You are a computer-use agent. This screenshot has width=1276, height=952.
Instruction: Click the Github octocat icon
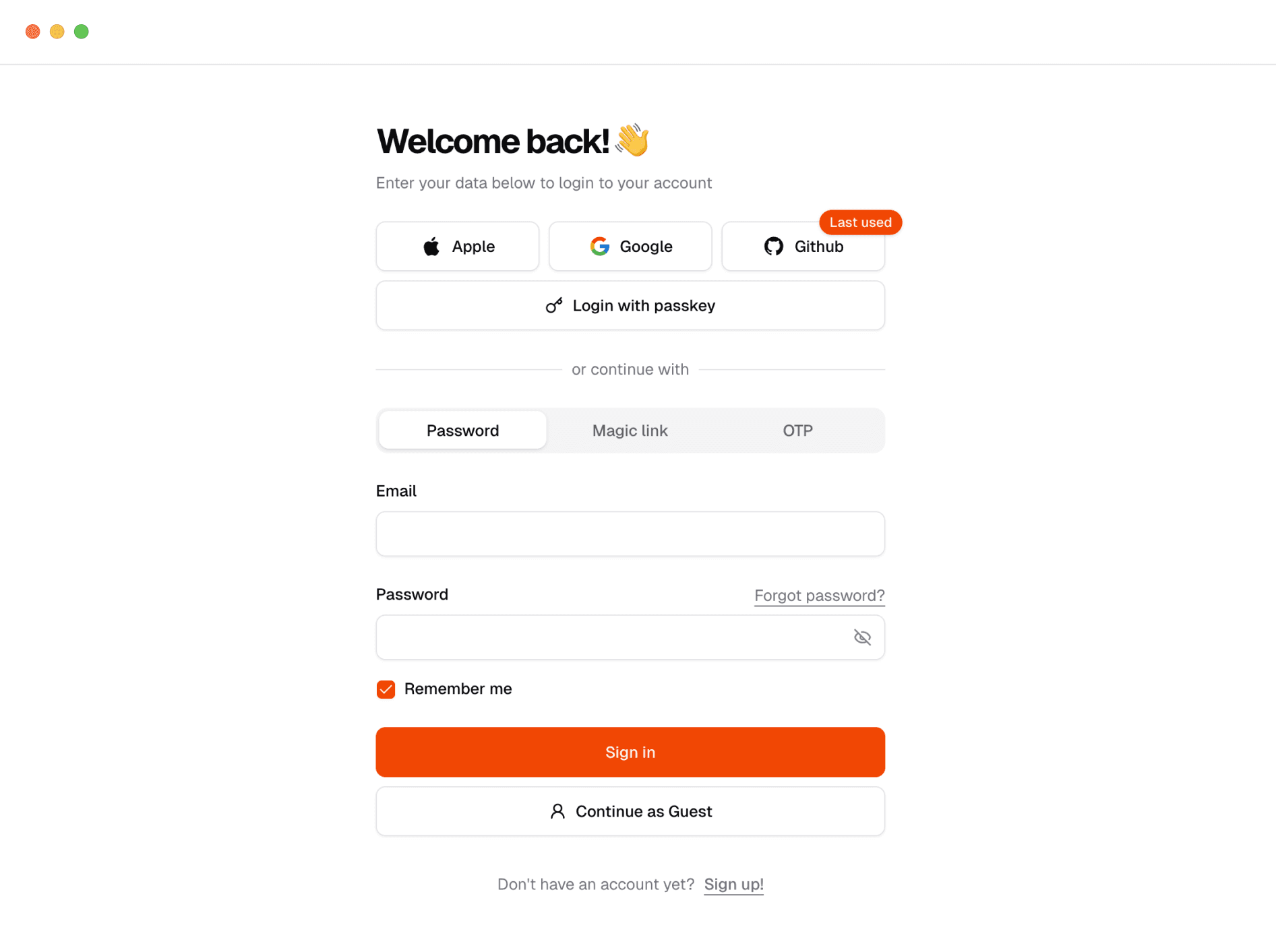click(773, 247)
